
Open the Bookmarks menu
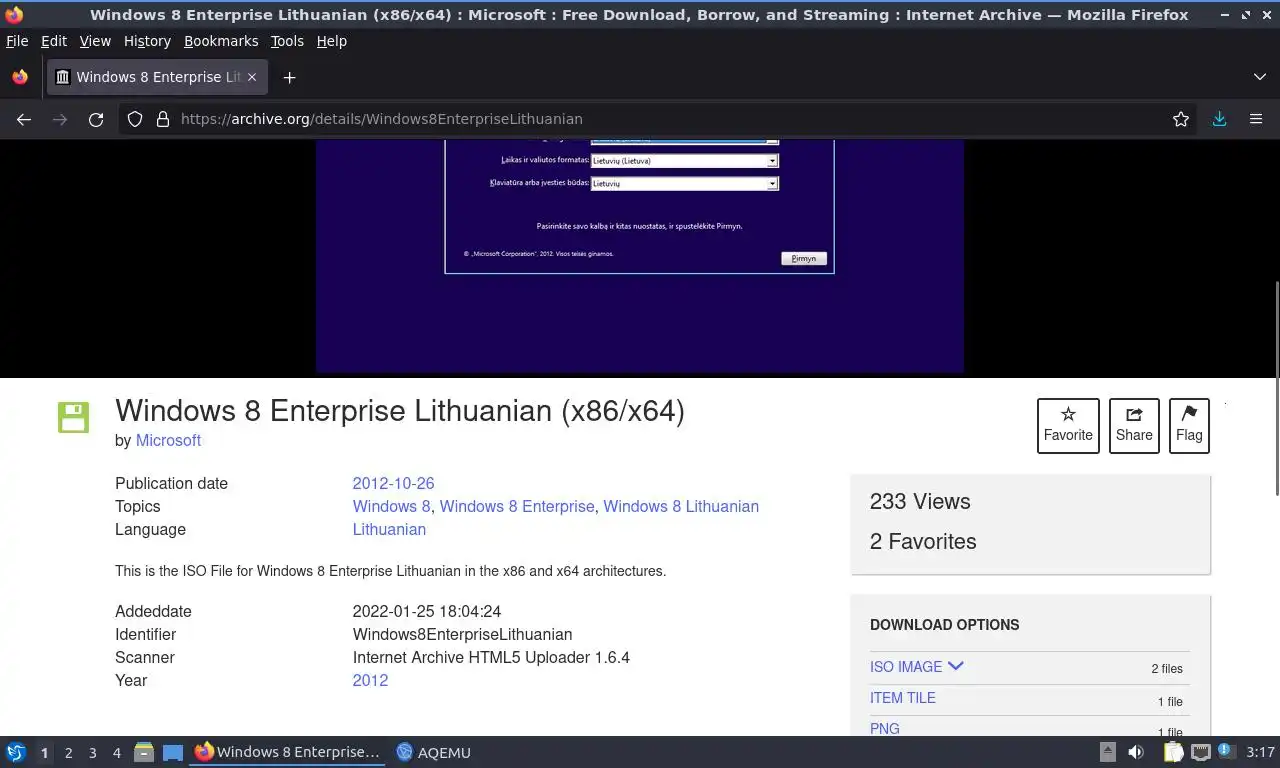(x=221, y=41)
